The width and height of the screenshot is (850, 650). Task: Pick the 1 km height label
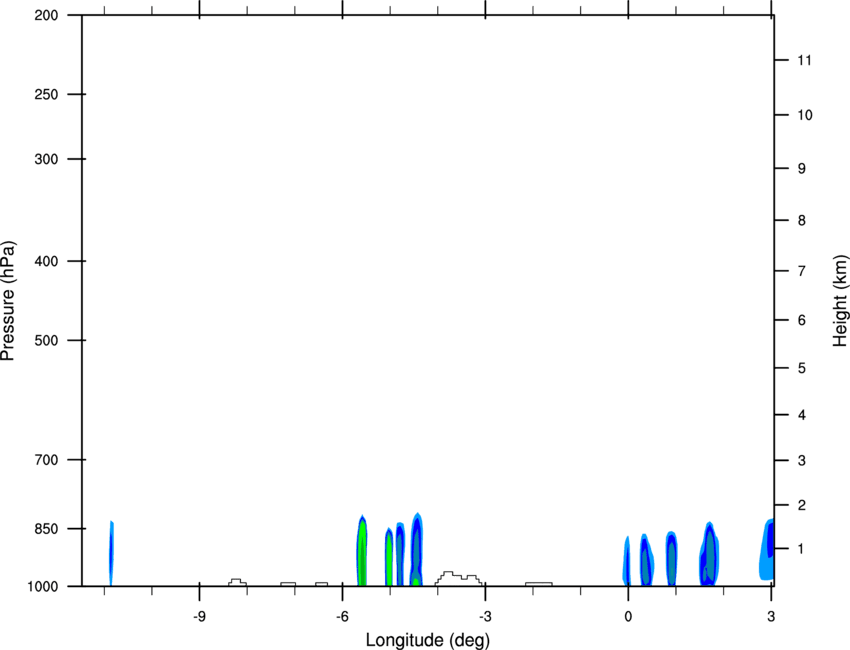click(801, 549)
